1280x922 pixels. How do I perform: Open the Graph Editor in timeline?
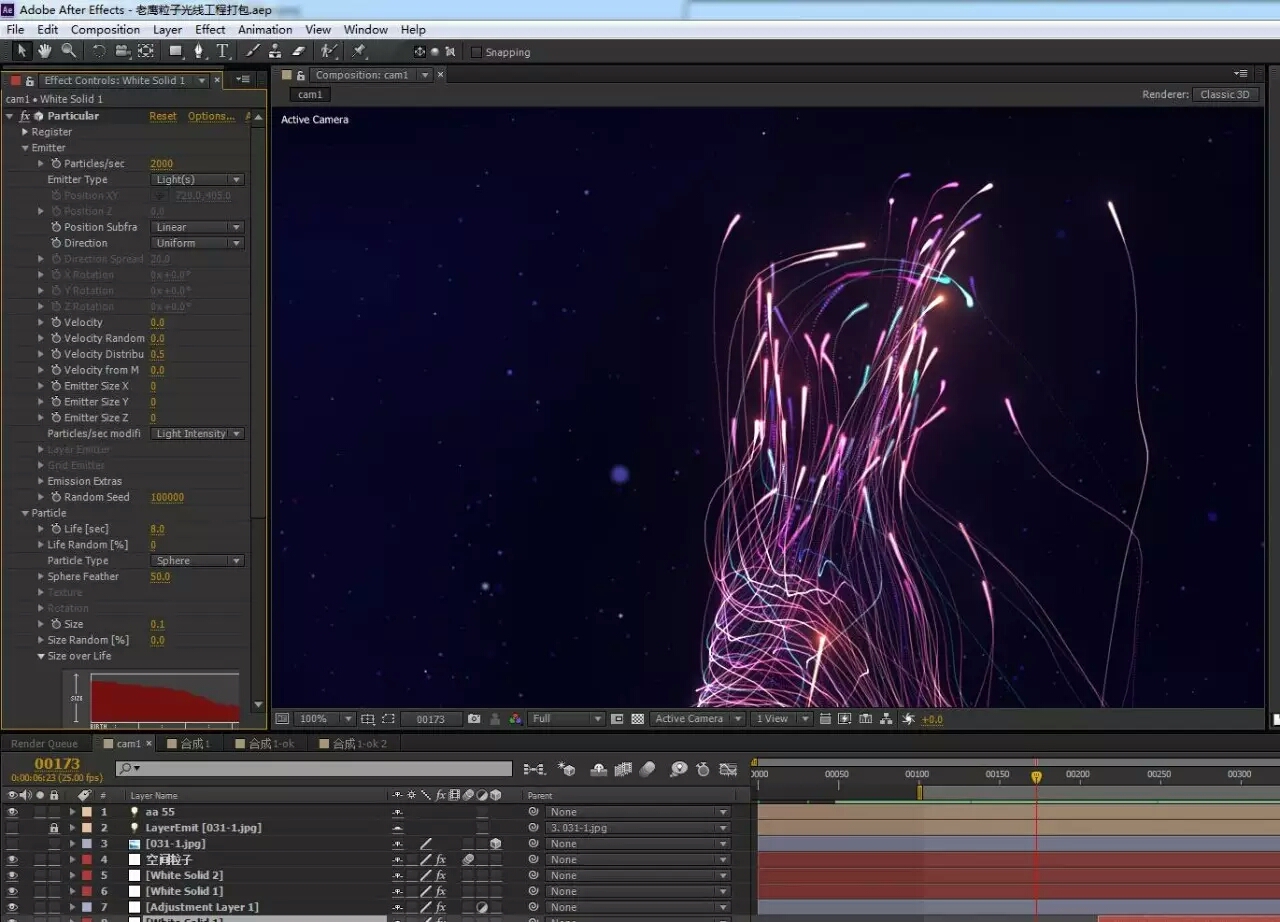pos(728,769)
